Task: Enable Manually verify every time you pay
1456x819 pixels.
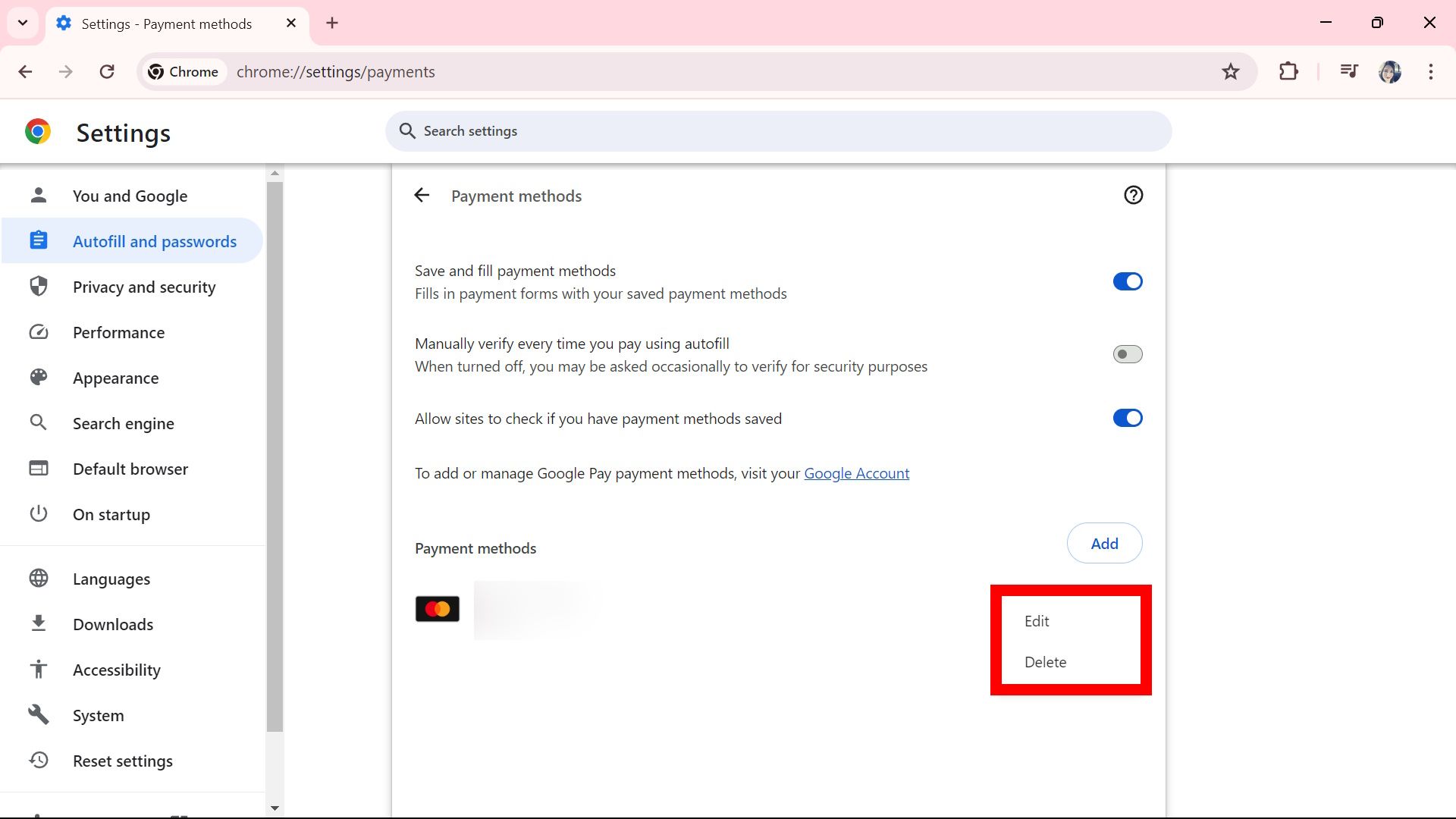Action: (1128, 353)
